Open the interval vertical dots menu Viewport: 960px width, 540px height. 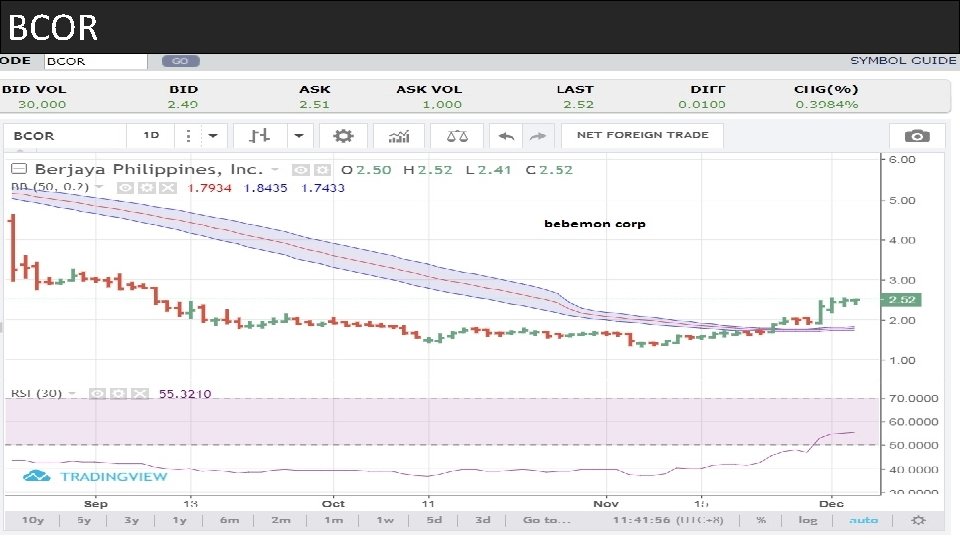click(188, 136)
